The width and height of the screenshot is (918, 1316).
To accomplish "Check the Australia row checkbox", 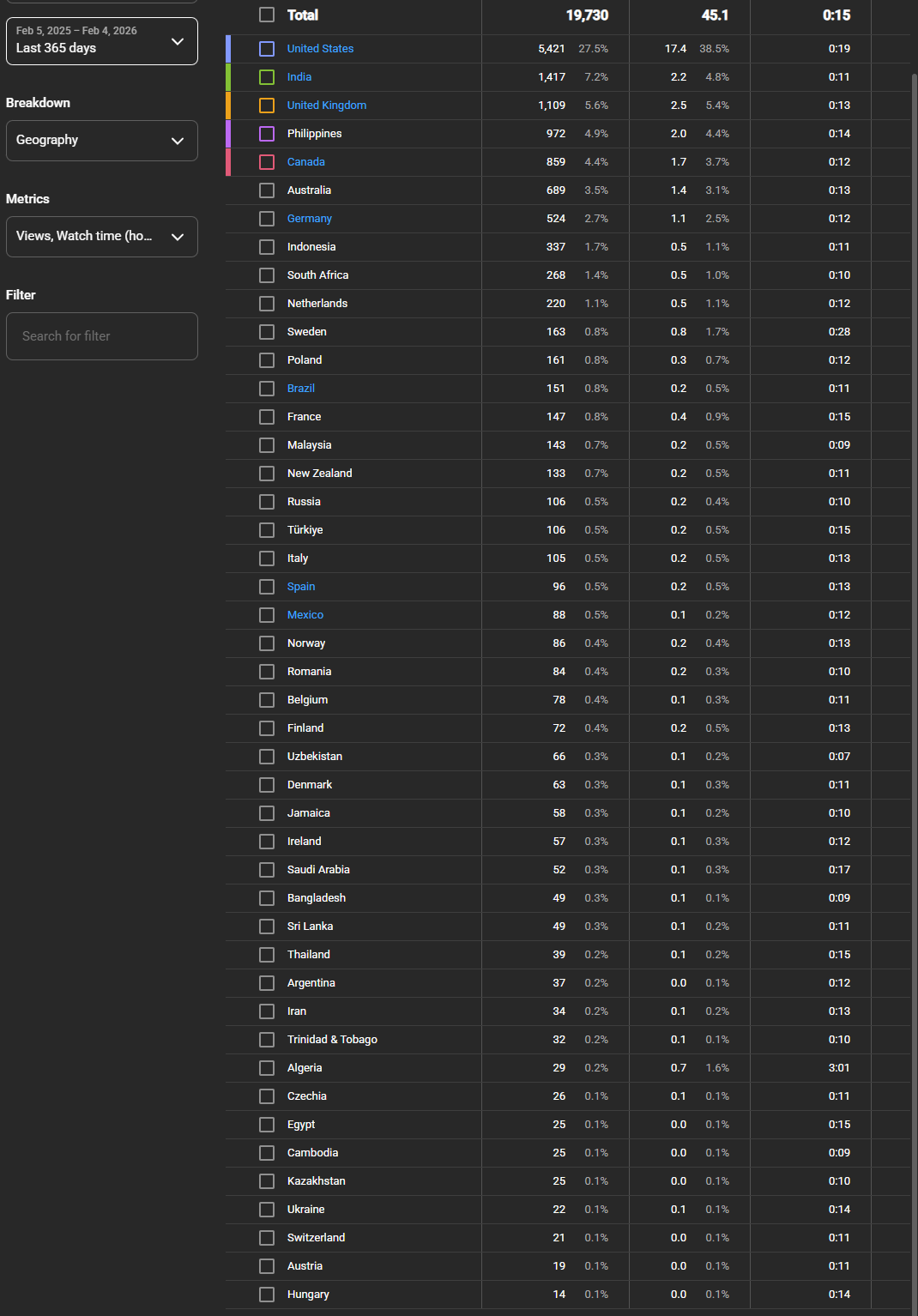I will (x=267, y=190).
